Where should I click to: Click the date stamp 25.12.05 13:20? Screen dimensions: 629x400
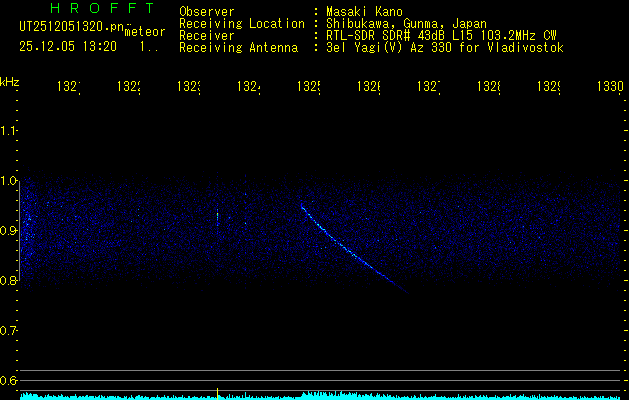[x=68, y=47]
